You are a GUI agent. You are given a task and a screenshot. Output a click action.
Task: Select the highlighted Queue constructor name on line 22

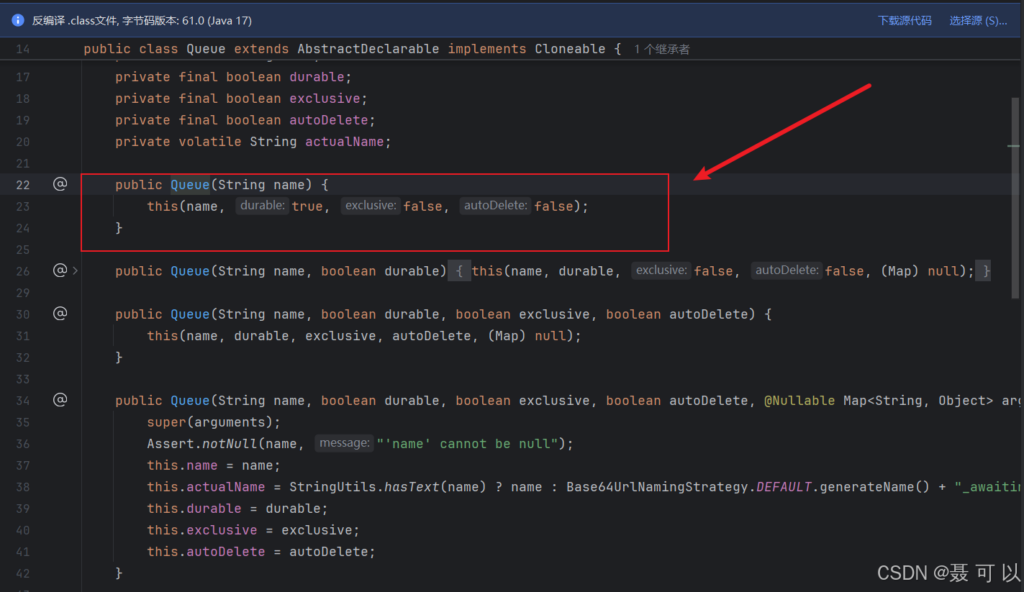(x=189, y=185)
